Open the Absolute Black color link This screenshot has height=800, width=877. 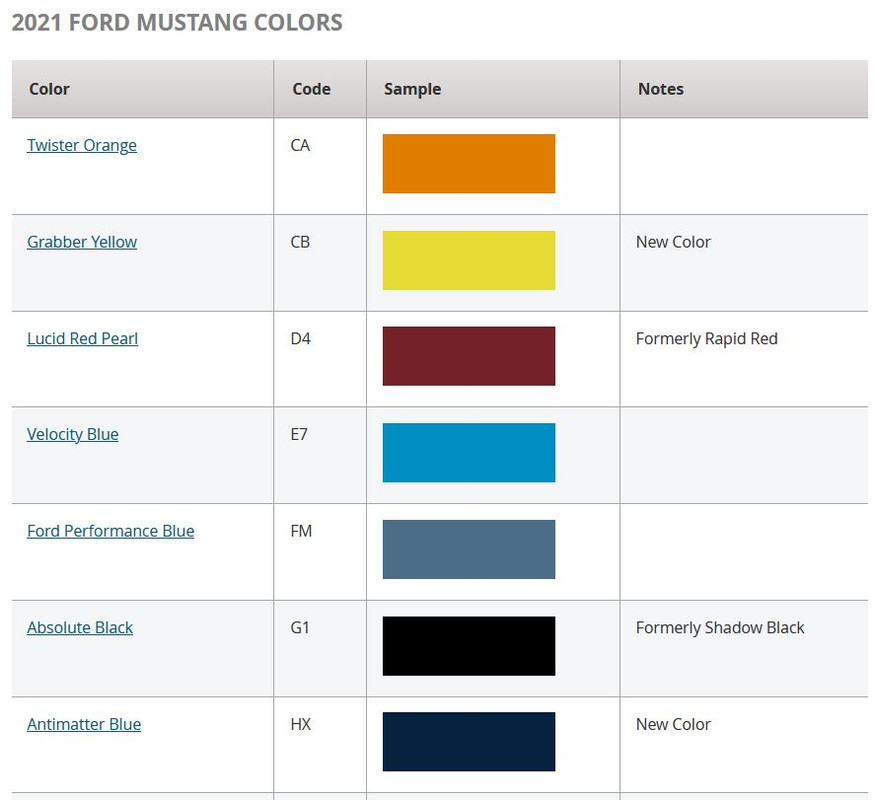[80, 628]
